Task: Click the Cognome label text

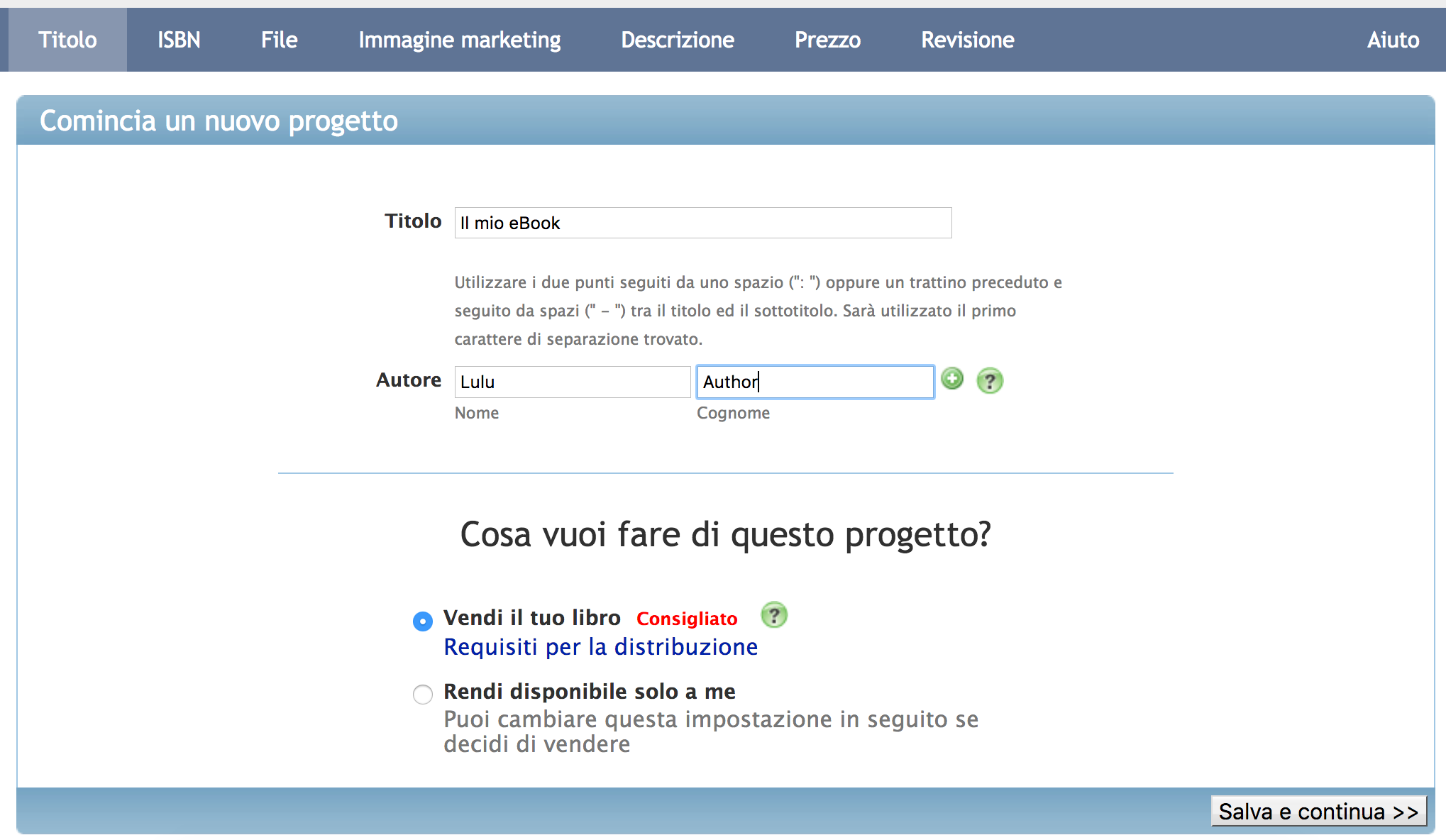Action: [733, 413]
